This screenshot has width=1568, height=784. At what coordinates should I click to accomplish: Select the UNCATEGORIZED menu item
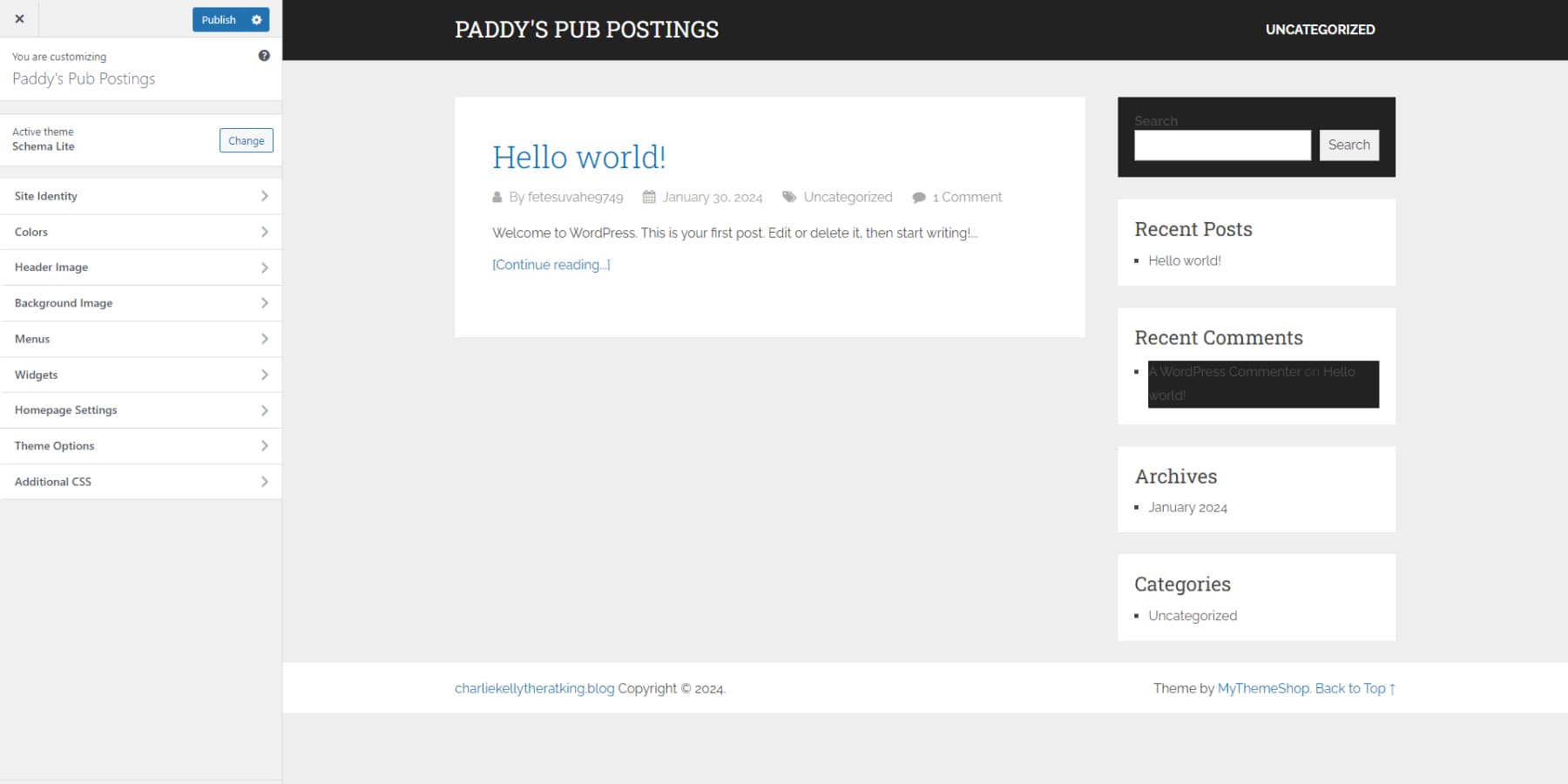1320,29
